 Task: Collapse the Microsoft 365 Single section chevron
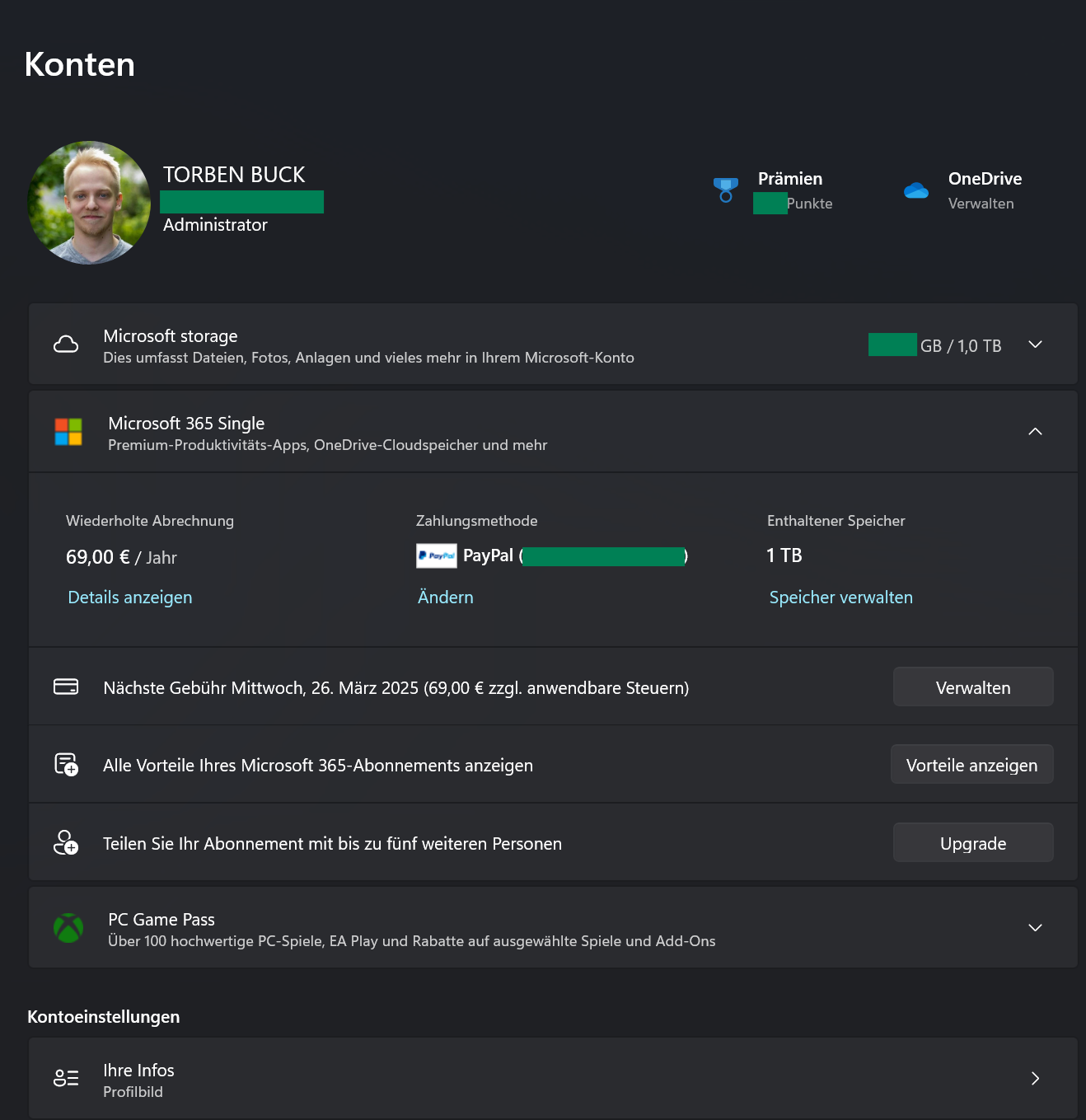pos(1036,432)
